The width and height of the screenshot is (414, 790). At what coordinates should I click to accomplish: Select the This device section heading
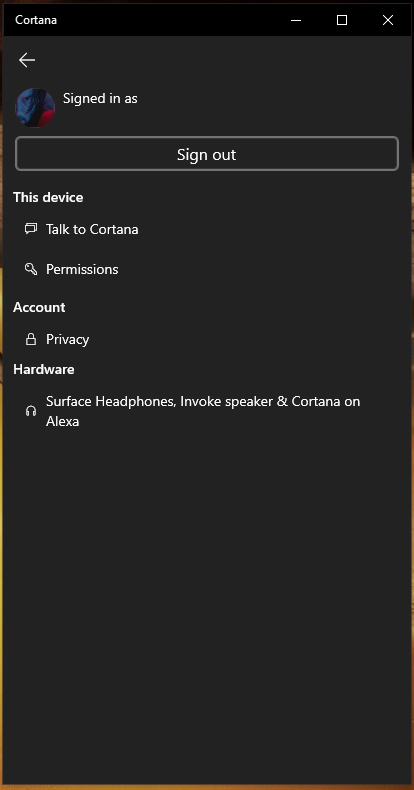coord(48,197)
